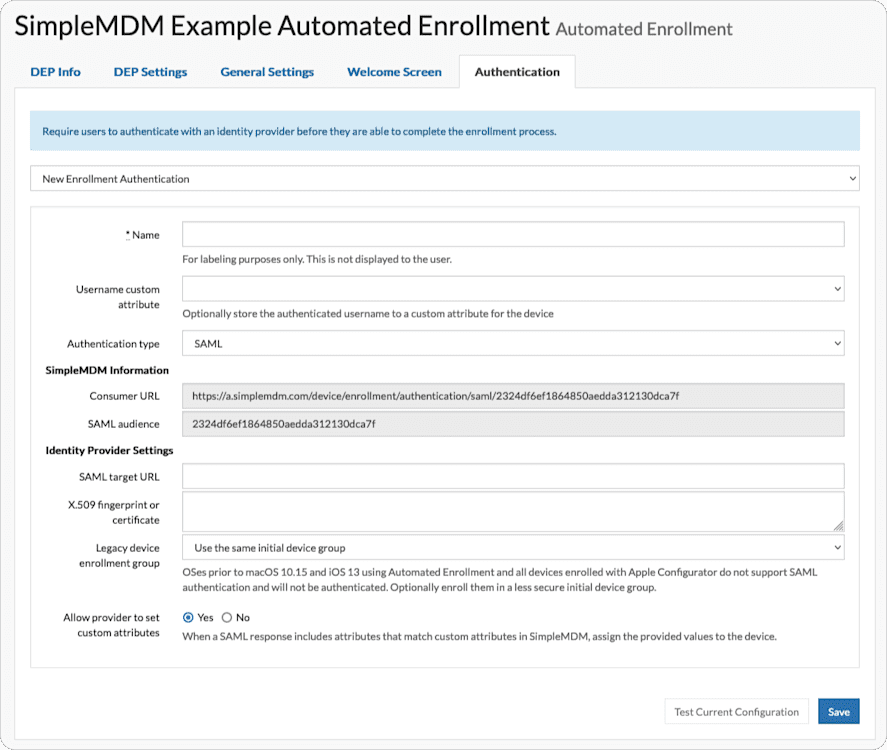Open the DEP Info tab
The height and width of the screenshot is (750, 887).
pyautogui.click(x=55, y=72)
